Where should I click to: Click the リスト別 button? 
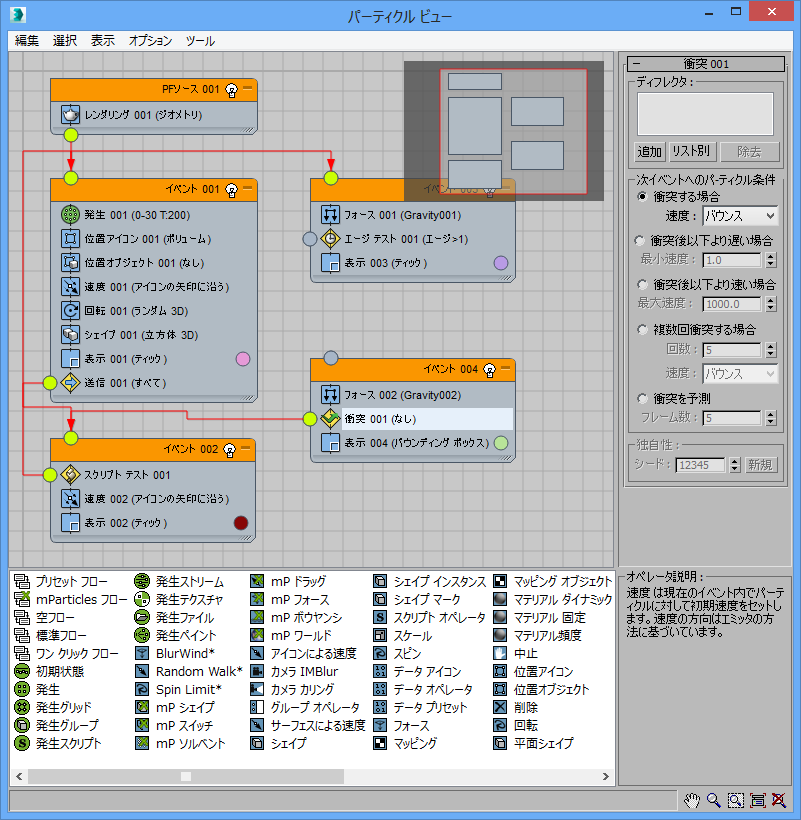click(x=692, y=152)
